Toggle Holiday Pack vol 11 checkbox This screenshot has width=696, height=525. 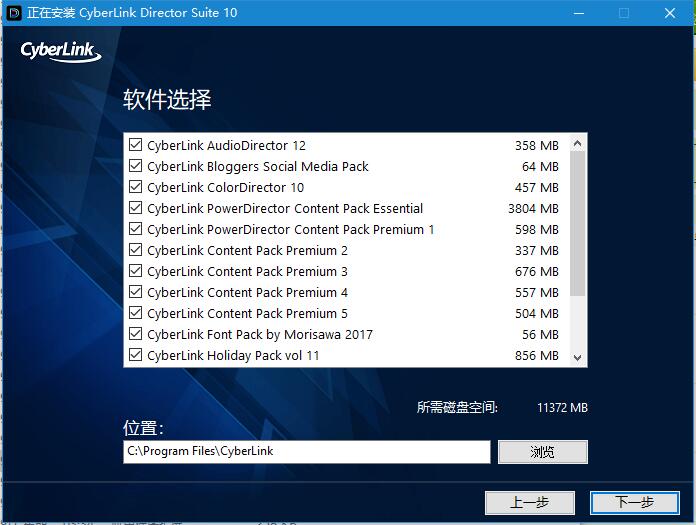pyautogui.click(x=135, y=355)
